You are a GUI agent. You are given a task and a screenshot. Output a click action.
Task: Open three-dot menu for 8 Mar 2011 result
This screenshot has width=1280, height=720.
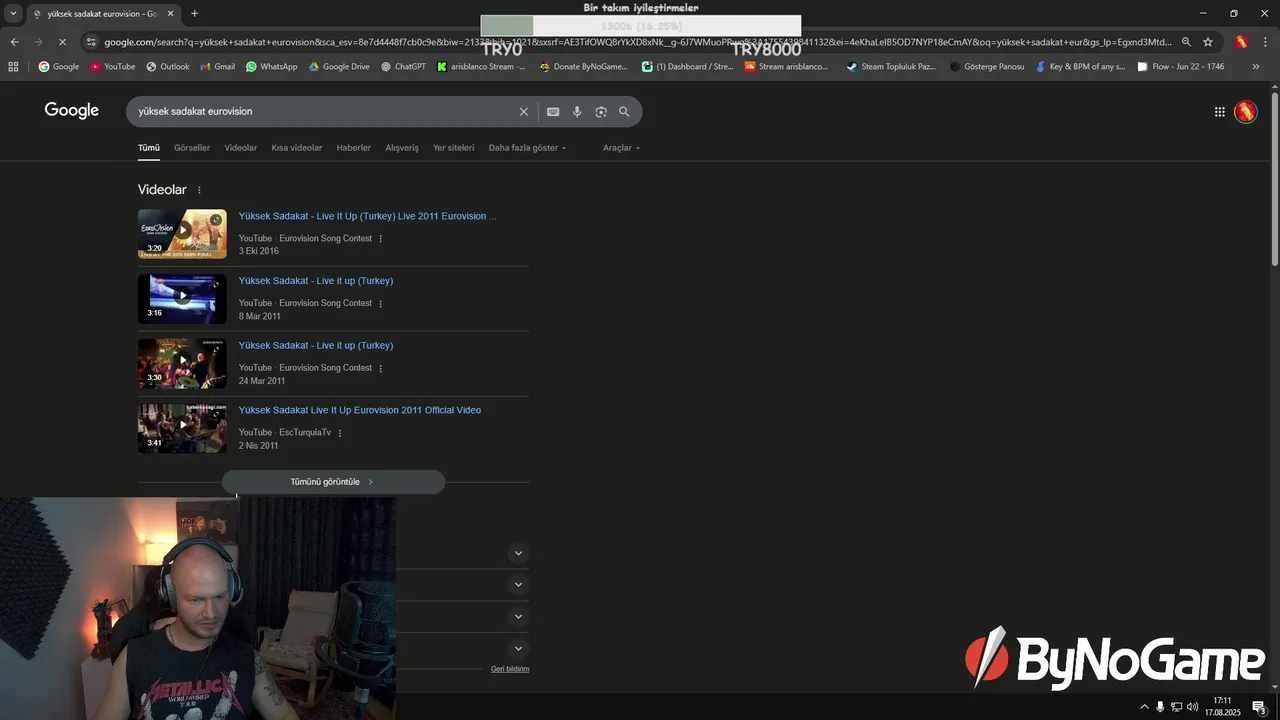(381, 304)
